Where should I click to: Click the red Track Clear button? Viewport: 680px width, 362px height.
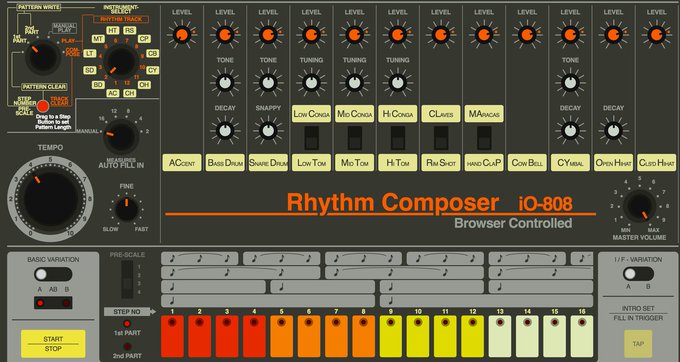[x=42, y=106]
